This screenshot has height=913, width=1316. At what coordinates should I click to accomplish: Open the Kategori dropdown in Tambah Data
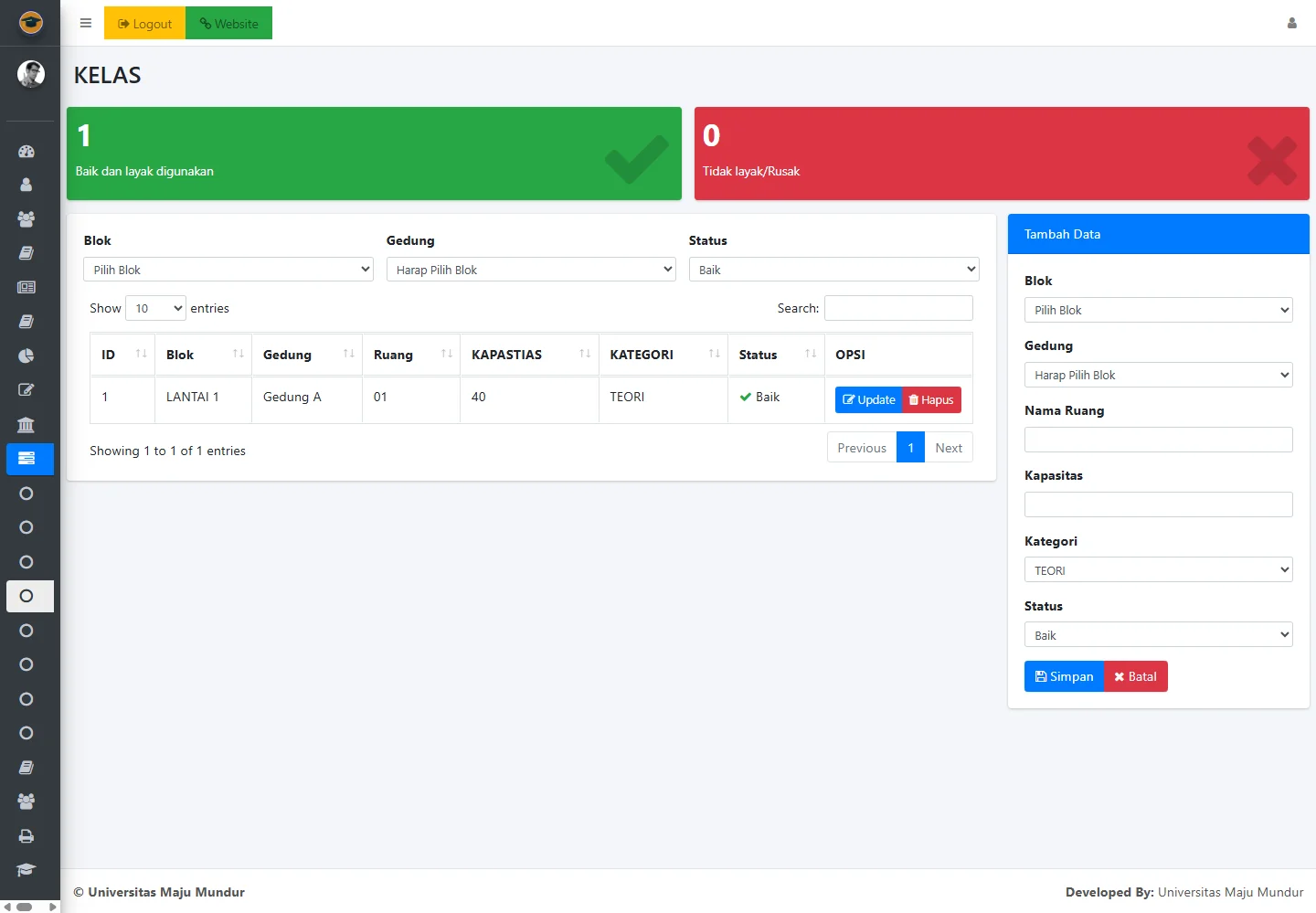[1158, 570]
